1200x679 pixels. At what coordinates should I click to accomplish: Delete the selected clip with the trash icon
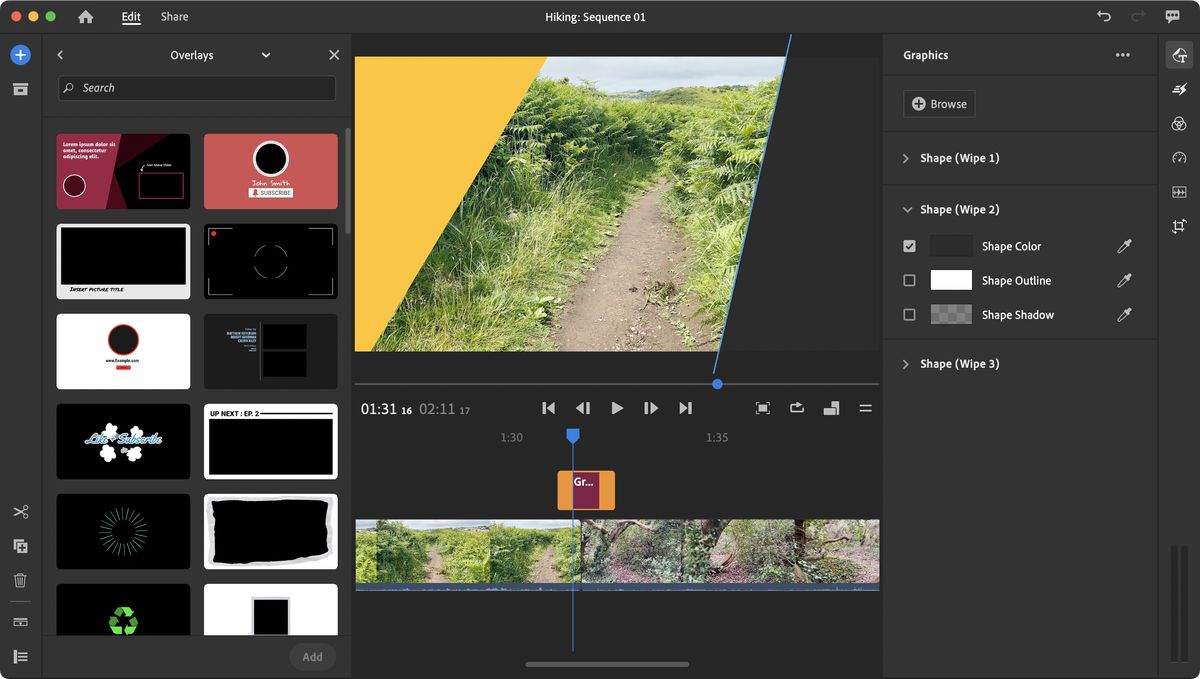(x=20, y=581)
